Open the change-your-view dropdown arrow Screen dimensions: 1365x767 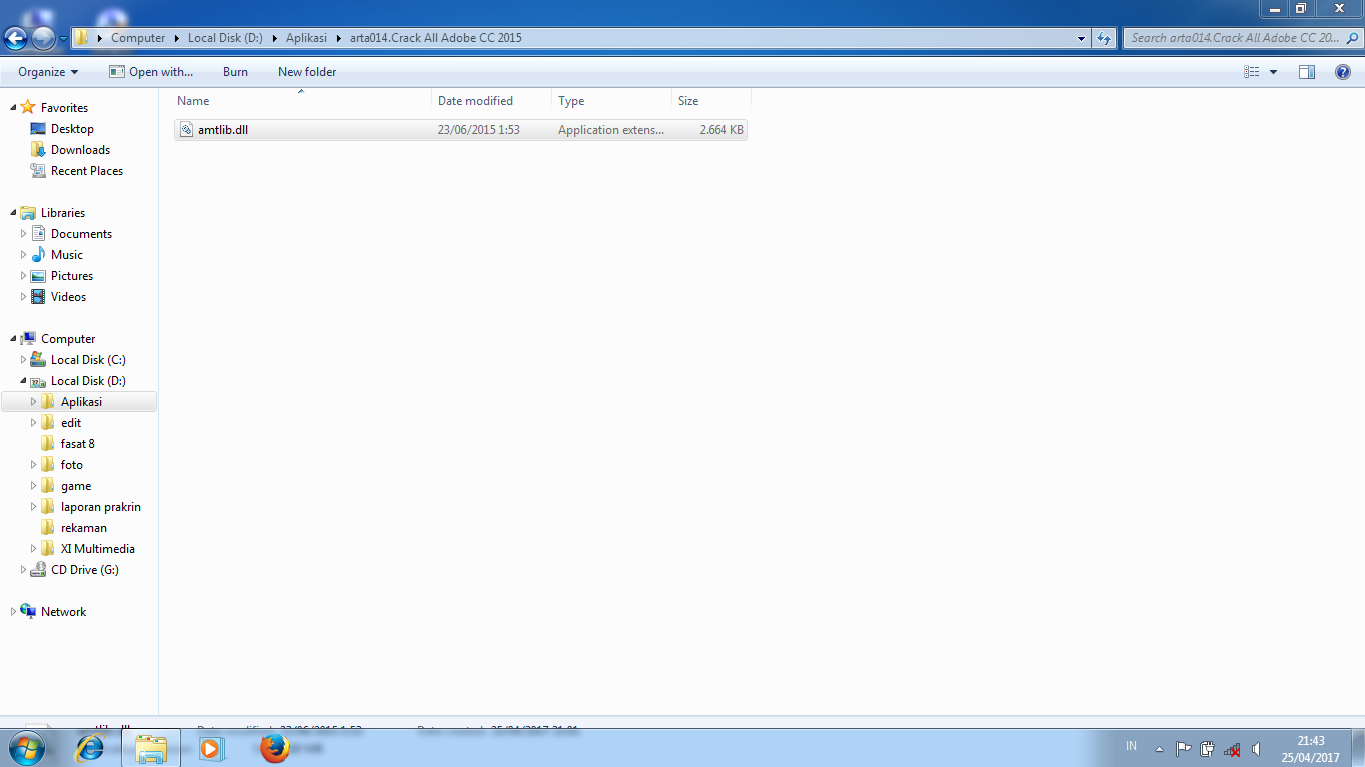tap(1273, 71)
